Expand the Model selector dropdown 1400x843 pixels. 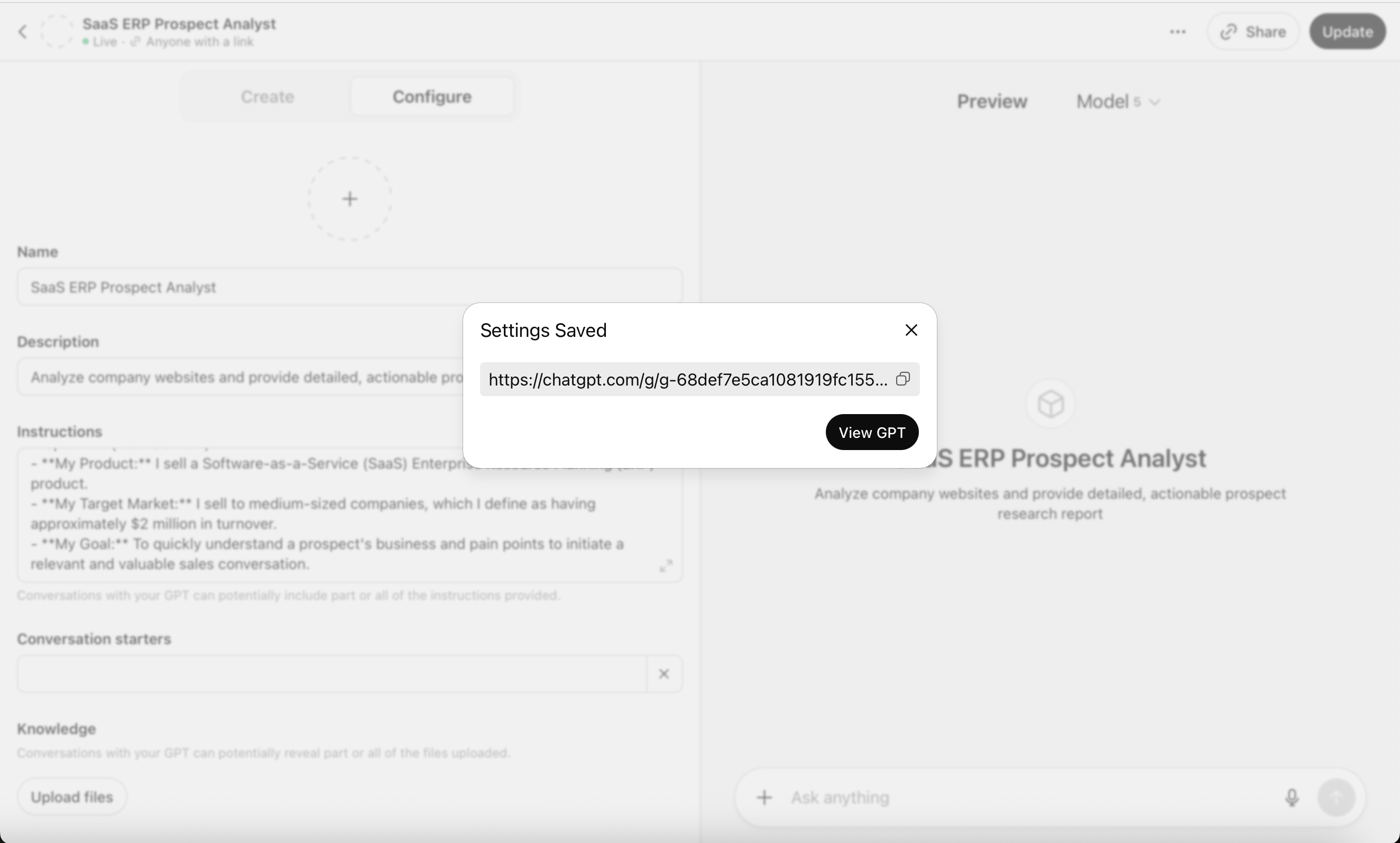(x=1117, y=102)
